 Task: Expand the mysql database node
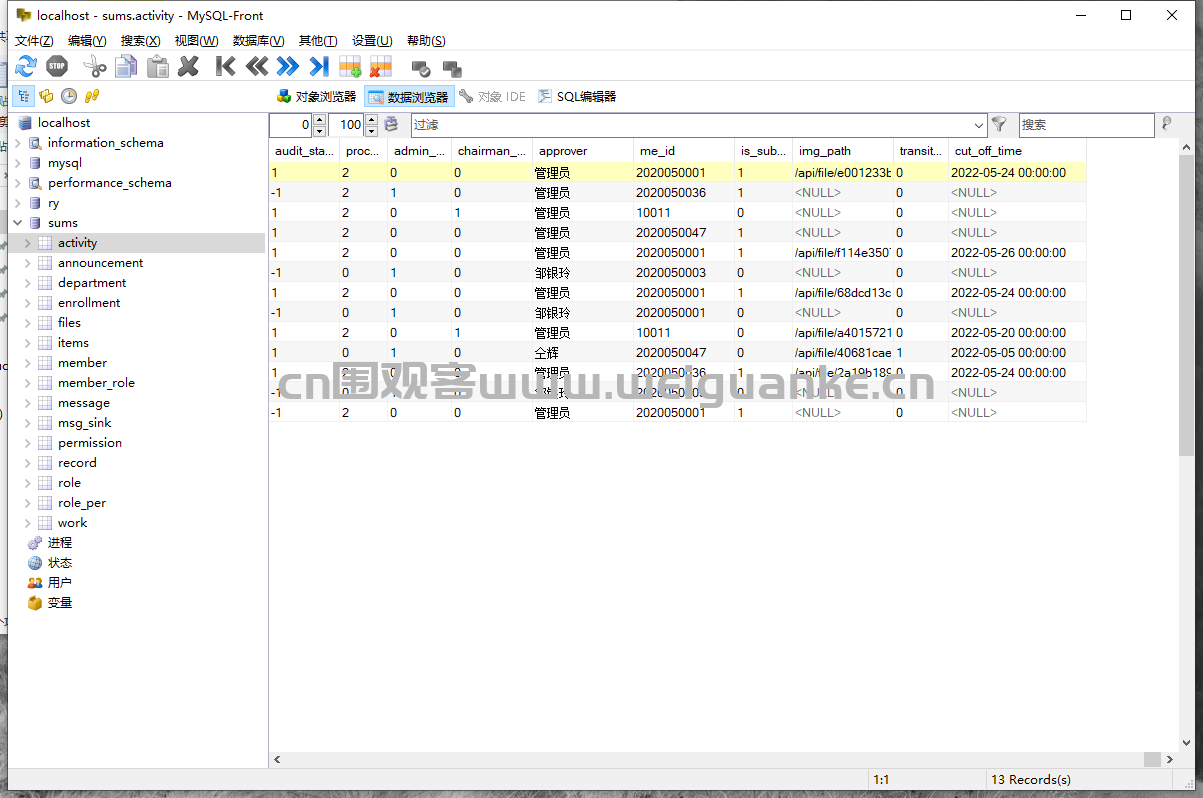pyautogui.click(x=18, y=163)
